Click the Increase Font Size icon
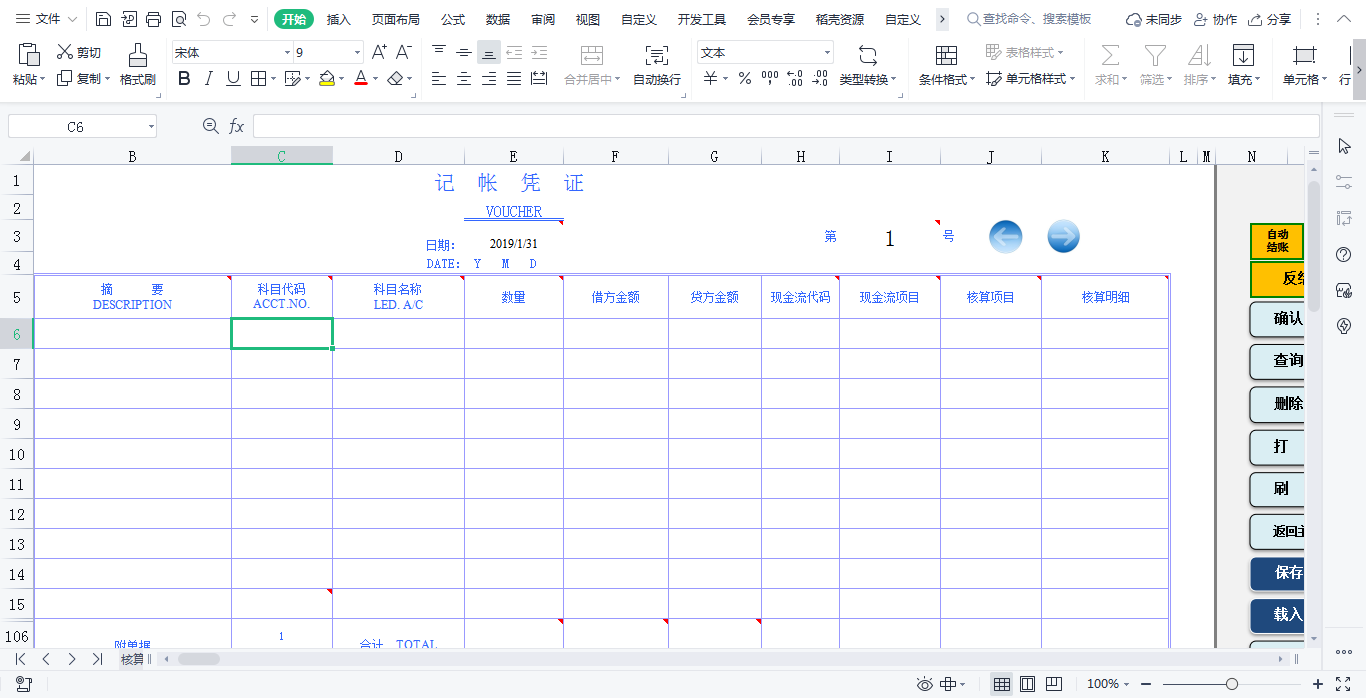The width and height of the screenshot is (1366, 698). [379, 53]
